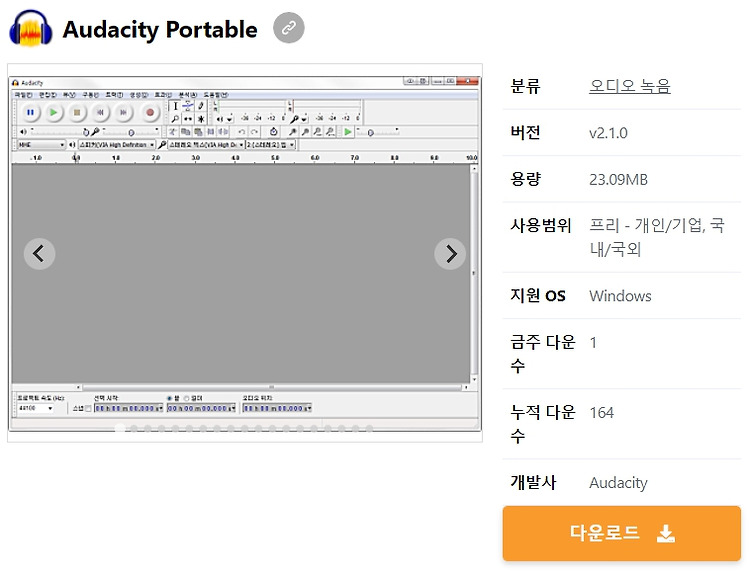The height and width of the screenshot is (575, 750).
Task: Open the audio position time format arrow
Action: pos(309,409)
